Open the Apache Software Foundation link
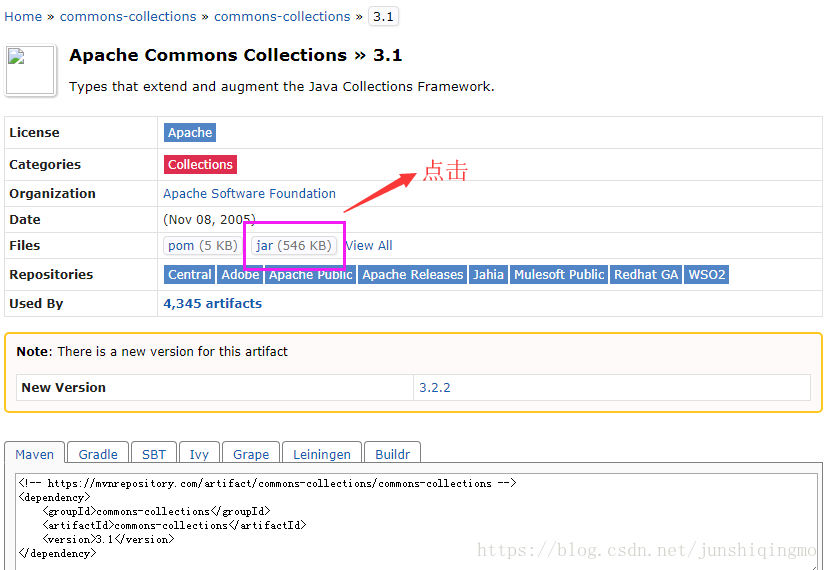 [x=249, y=193]
